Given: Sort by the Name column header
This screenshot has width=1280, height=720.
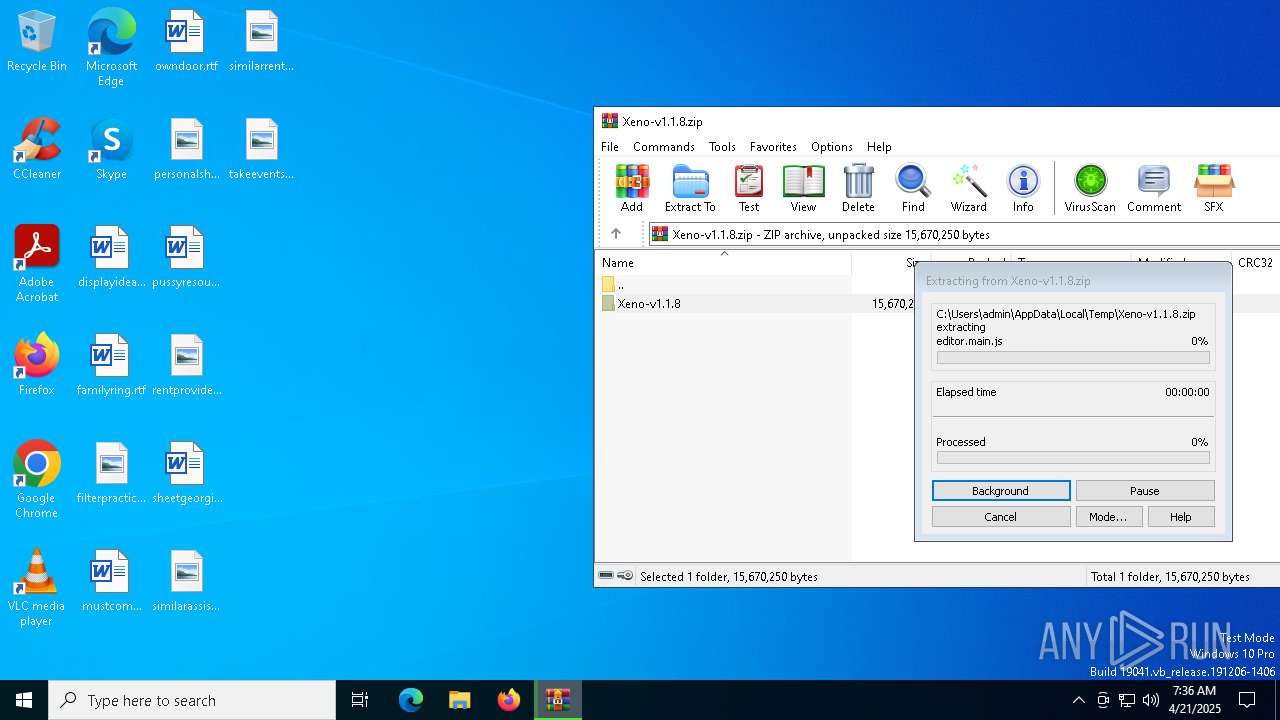Looking at the screenshot, I should coord(725,262).
